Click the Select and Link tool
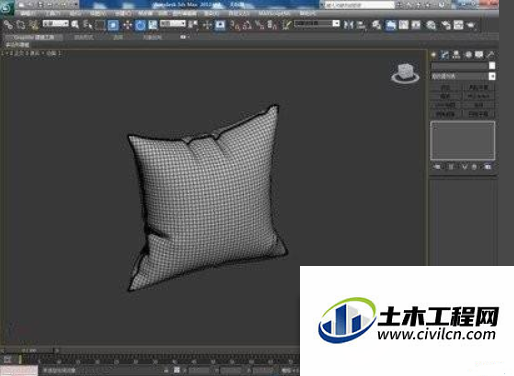The image size is (514, 376). [x=8, y=25]
